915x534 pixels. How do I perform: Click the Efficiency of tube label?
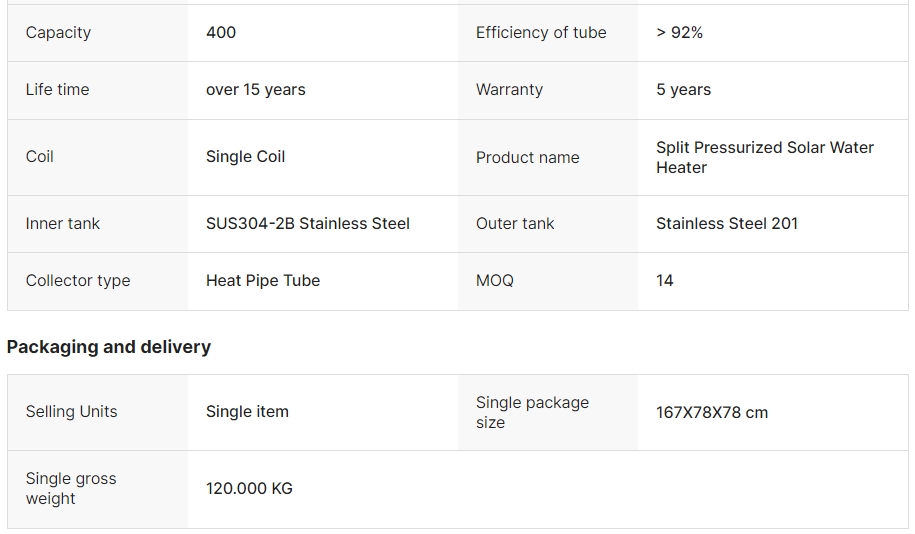541,33
